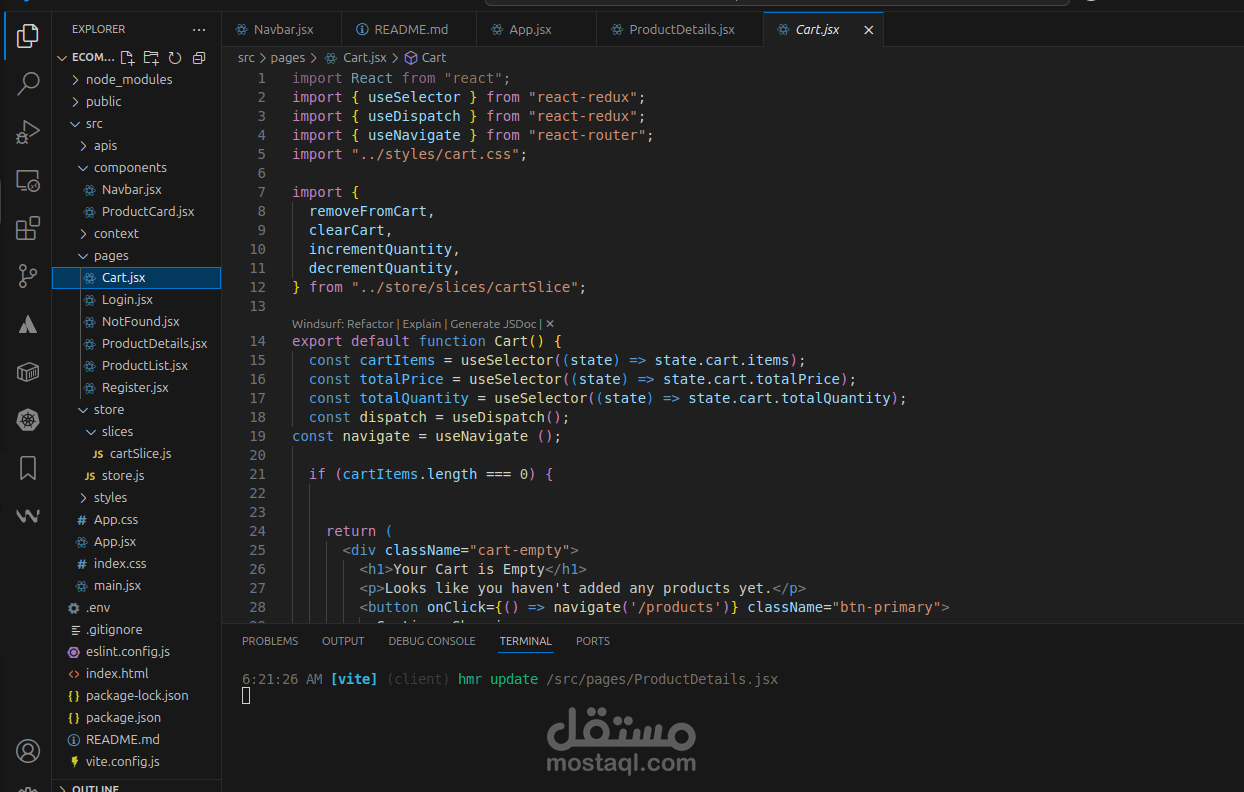Open the PORTS panel tab
Image resolution: width=1244 pixels, height=792 pixels.
tap(593, 641)
